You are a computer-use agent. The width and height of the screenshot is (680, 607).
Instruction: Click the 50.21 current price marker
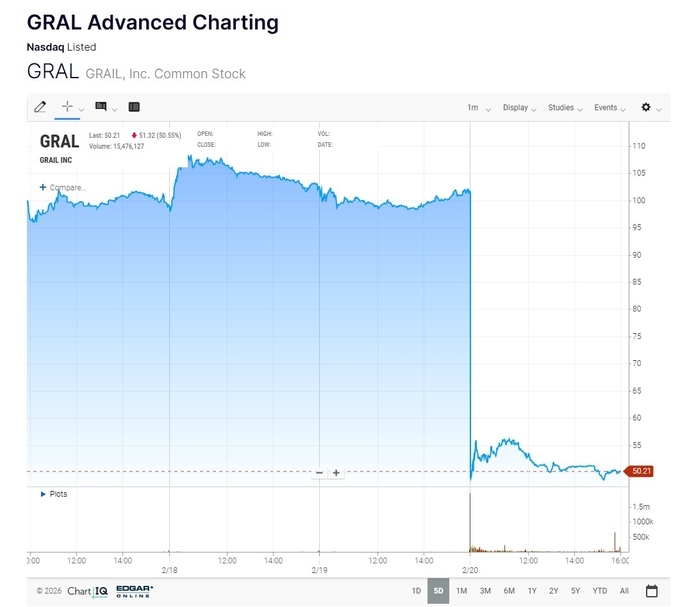[640, 471]
